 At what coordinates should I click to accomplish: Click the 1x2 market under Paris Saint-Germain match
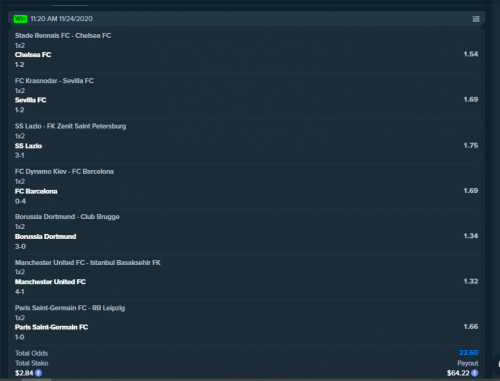pyautogui.click(x=20, y=318)
